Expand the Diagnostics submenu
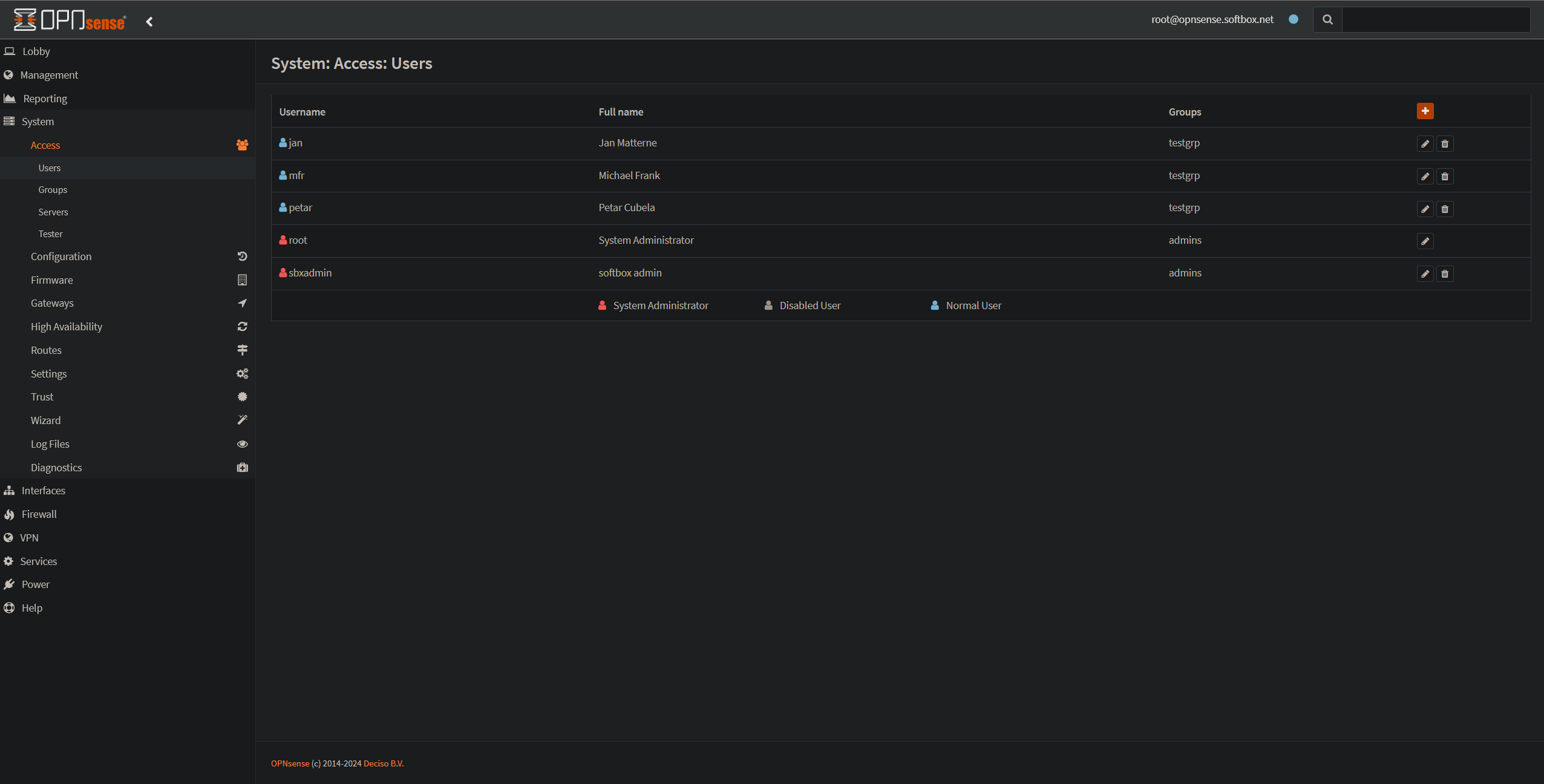The image size is (1544, 784). (56, 468)
